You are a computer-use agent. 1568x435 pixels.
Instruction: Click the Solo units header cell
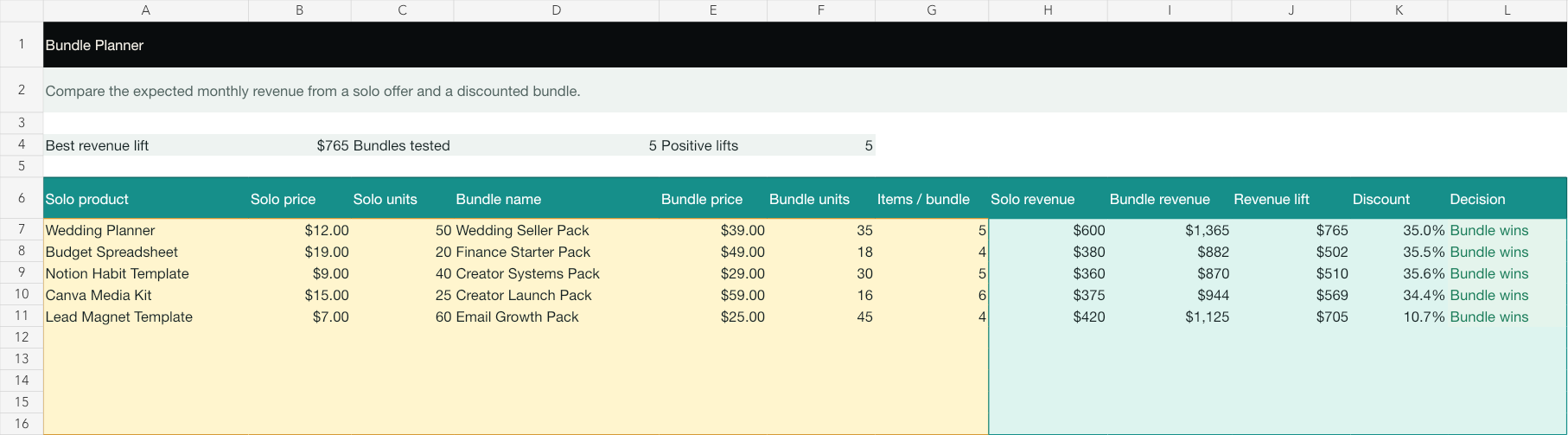402,199
